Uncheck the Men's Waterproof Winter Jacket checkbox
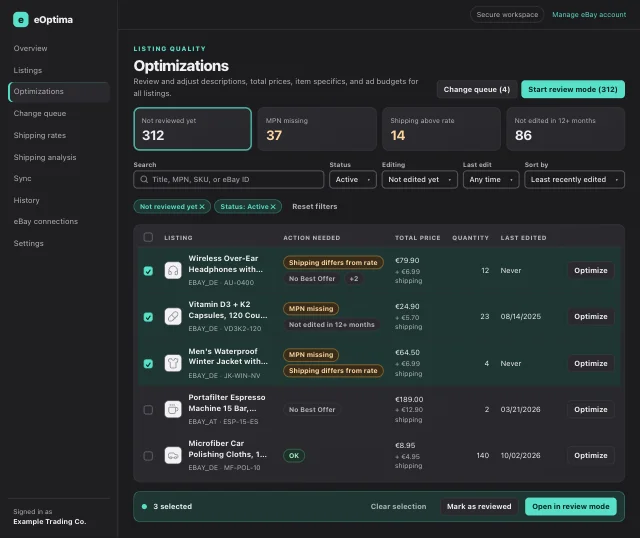 [148, 364]
